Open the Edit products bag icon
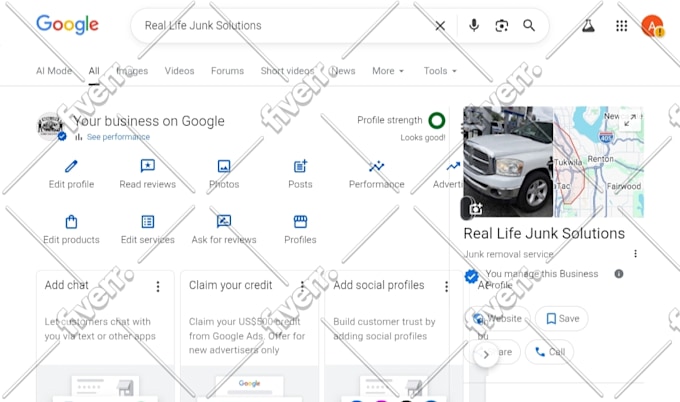Screen dimensions: 680x402 [71, 222]
